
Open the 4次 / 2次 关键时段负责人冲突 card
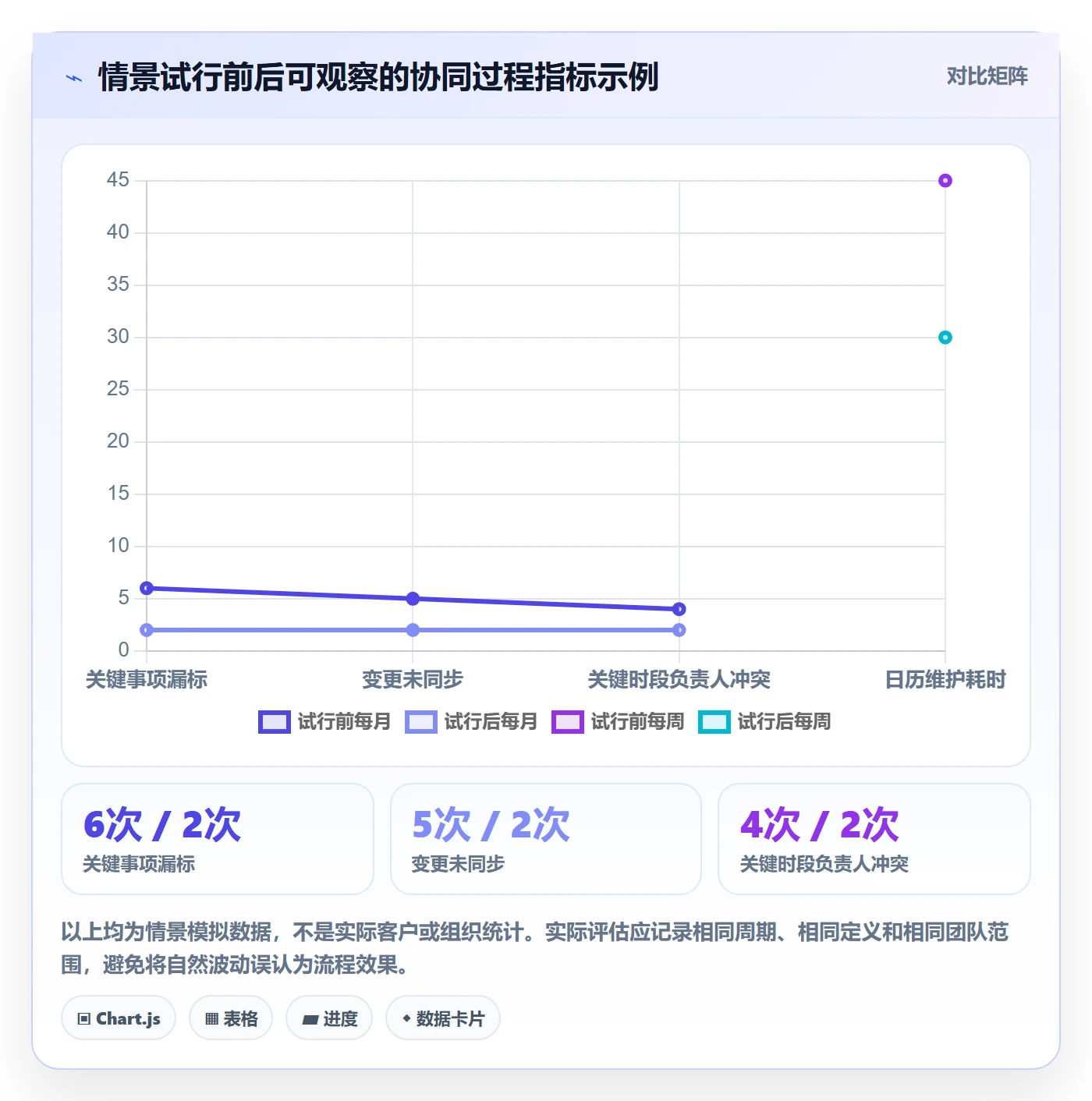pyautogui.click(x=874, y=839)
